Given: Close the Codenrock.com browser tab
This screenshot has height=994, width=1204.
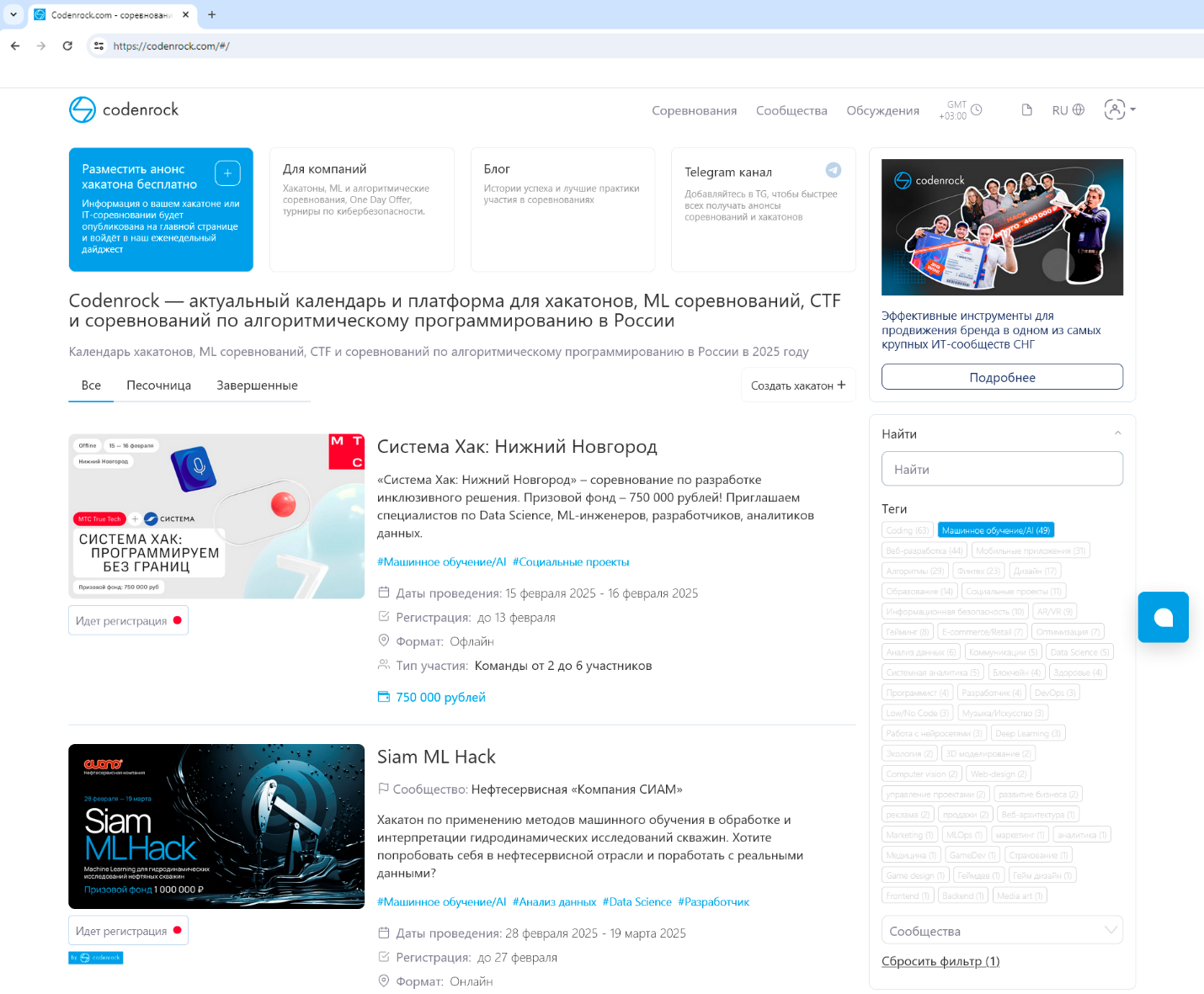Looking at the screenshot, I should [186, 14].
